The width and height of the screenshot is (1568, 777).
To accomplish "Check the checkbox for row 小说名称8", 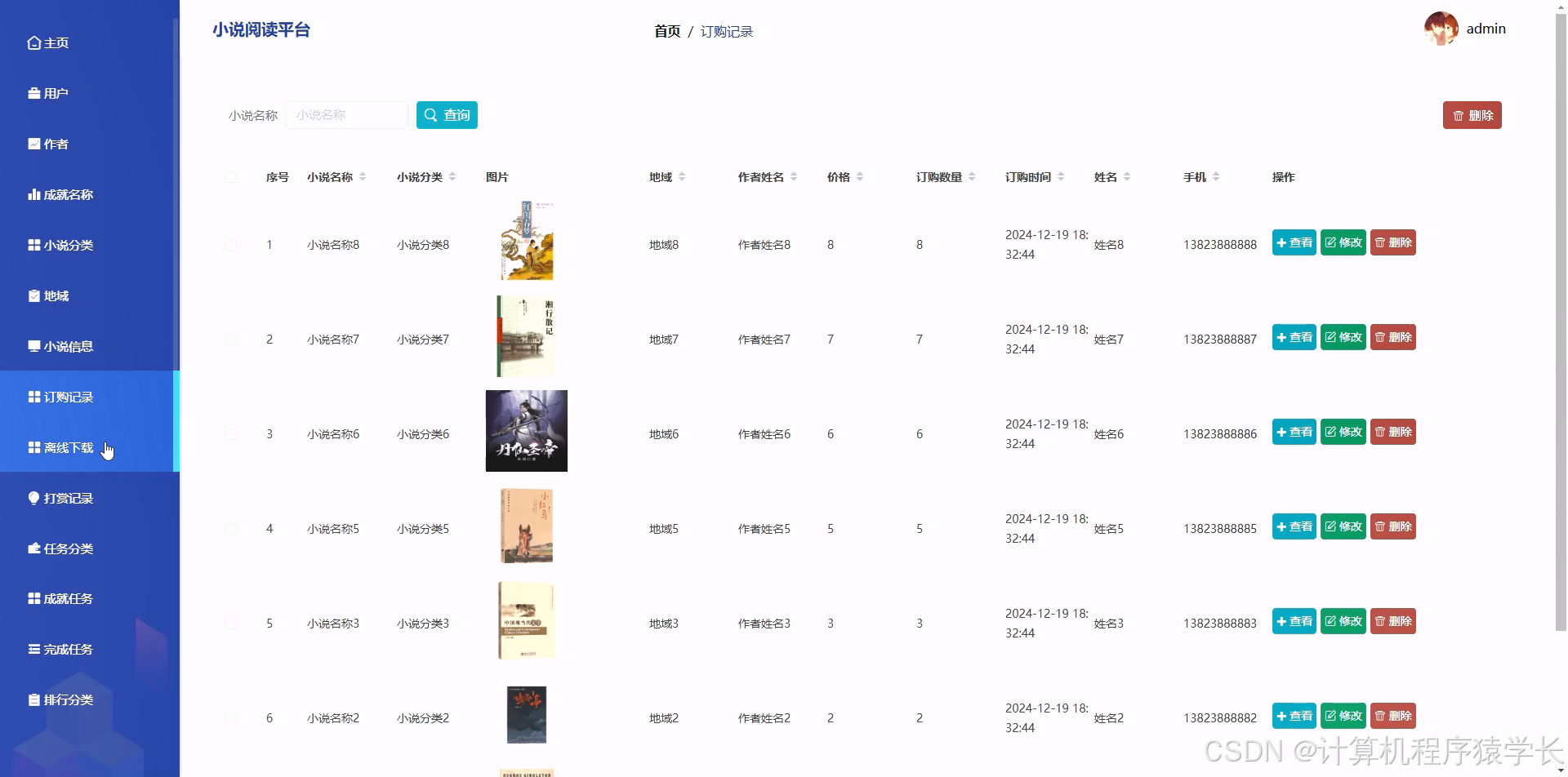I will coord(231,245).
